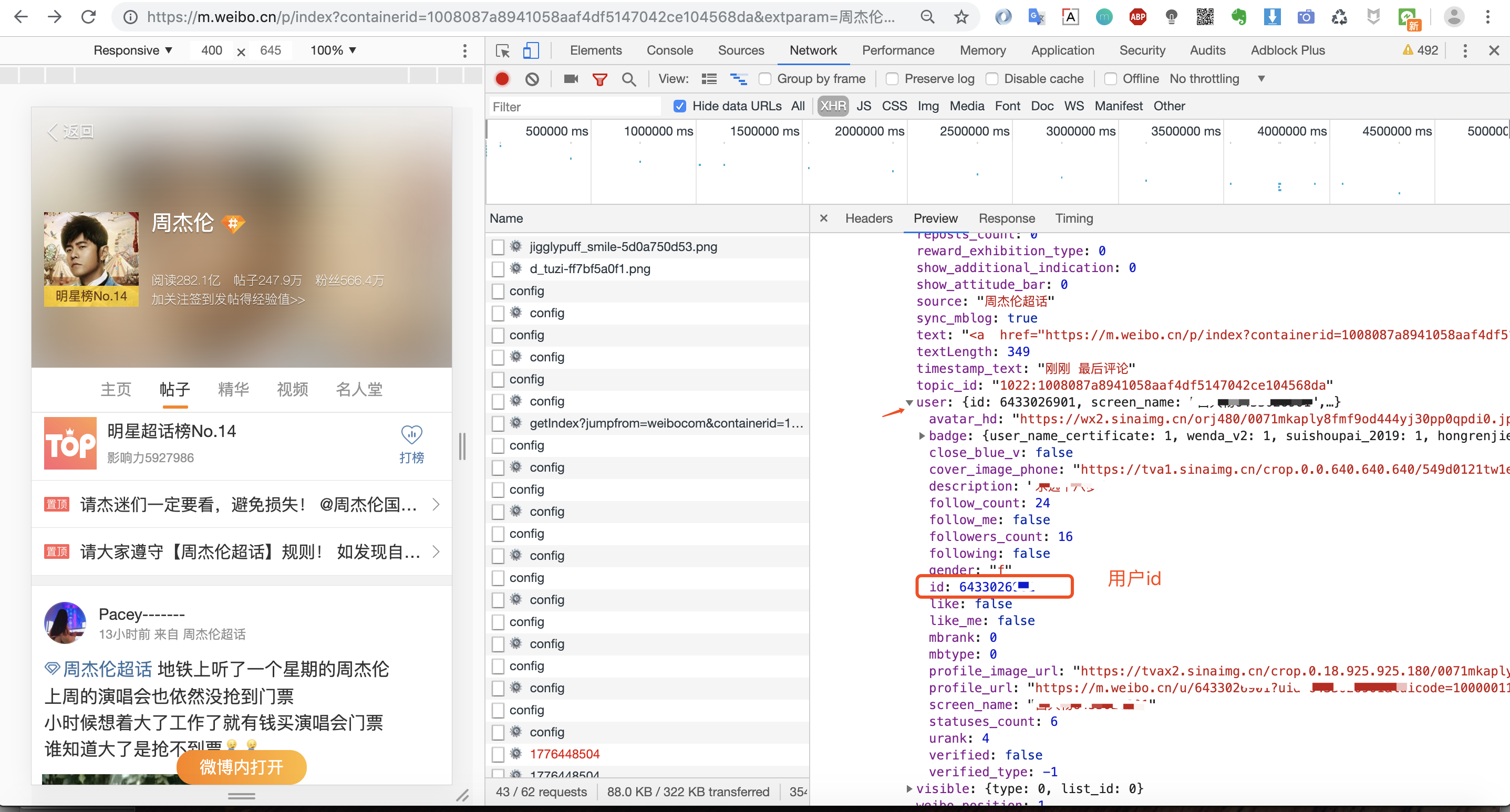Tick the checkbox for jigglypuff_smile png request
This screenshot has height=812, width=1510.
coord(498,247)
